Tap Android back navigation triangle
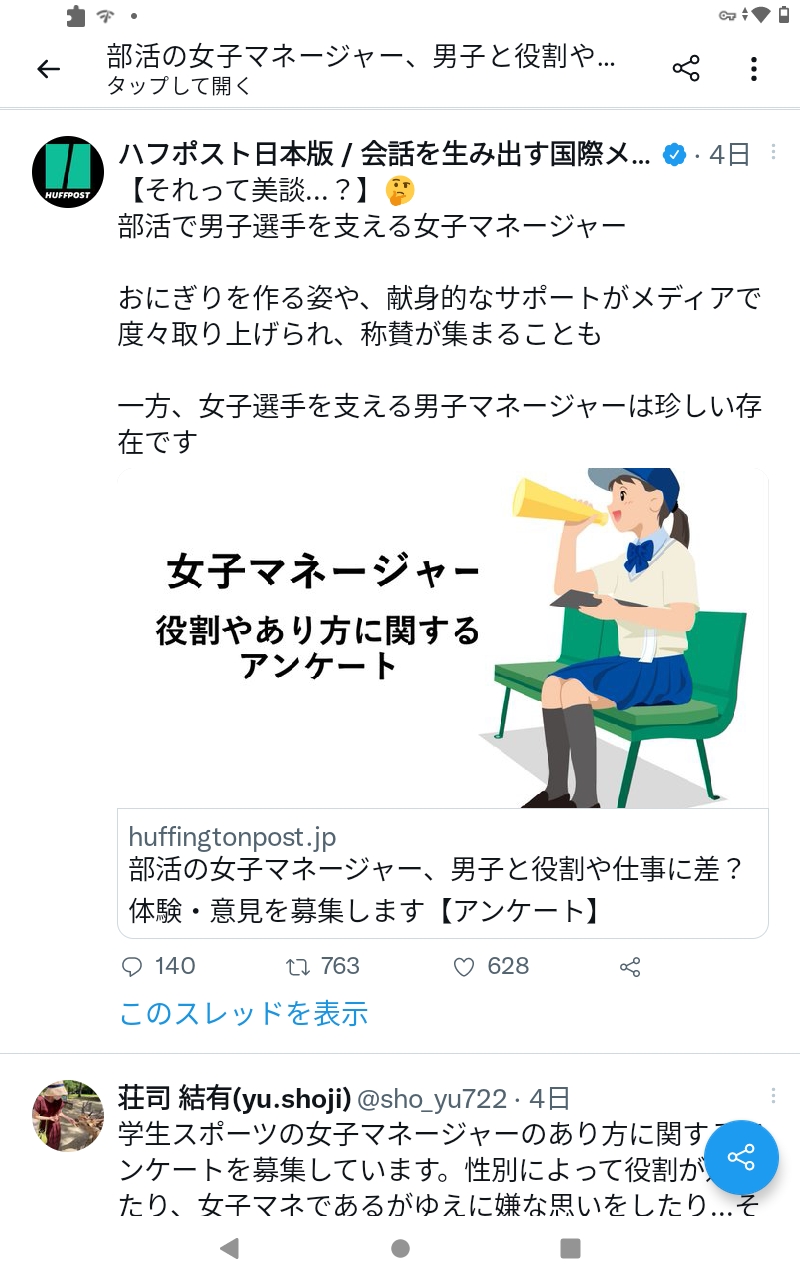The image size is (800, 1280). 229,1247
